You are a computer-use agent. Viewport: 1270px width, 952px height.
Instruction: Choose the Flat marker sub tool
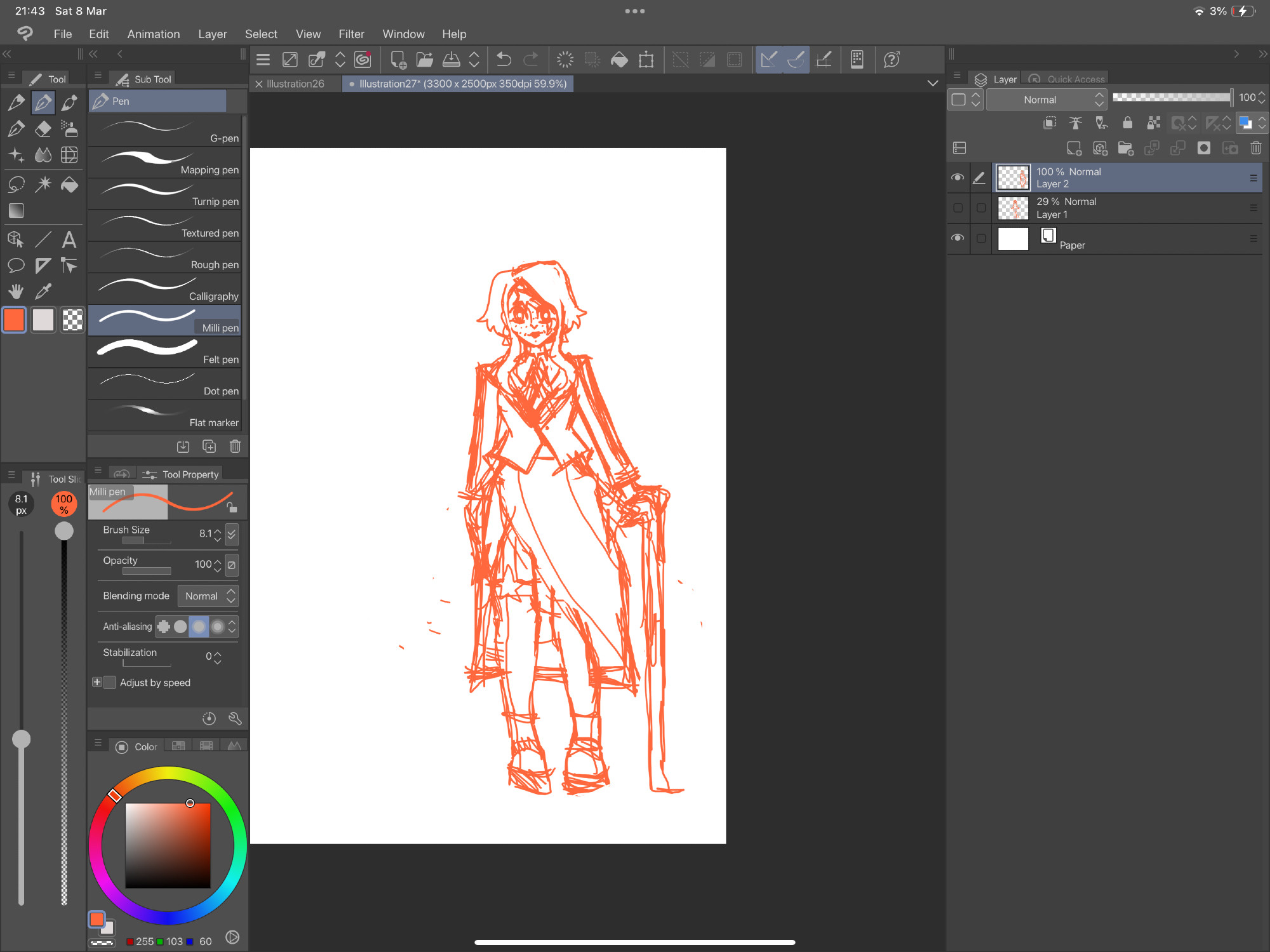point(164,416)
